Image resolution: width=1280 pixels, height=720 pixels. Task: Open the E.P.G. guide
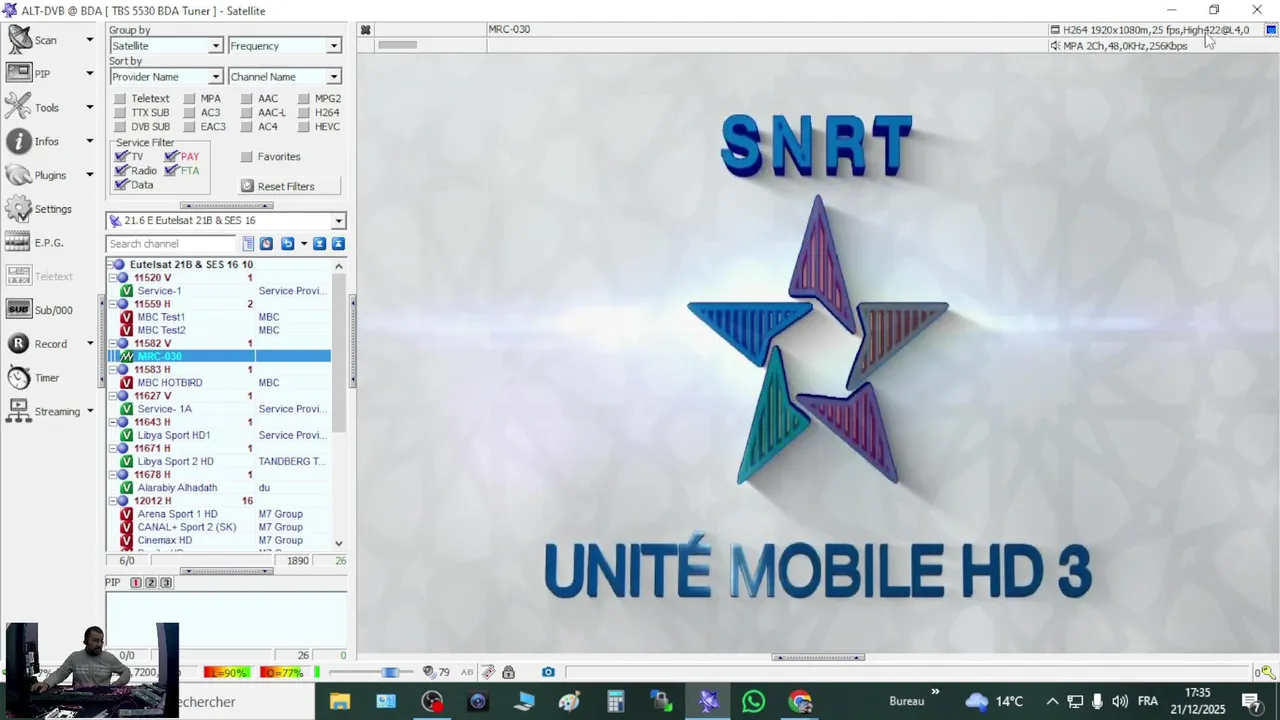point(35,243)
